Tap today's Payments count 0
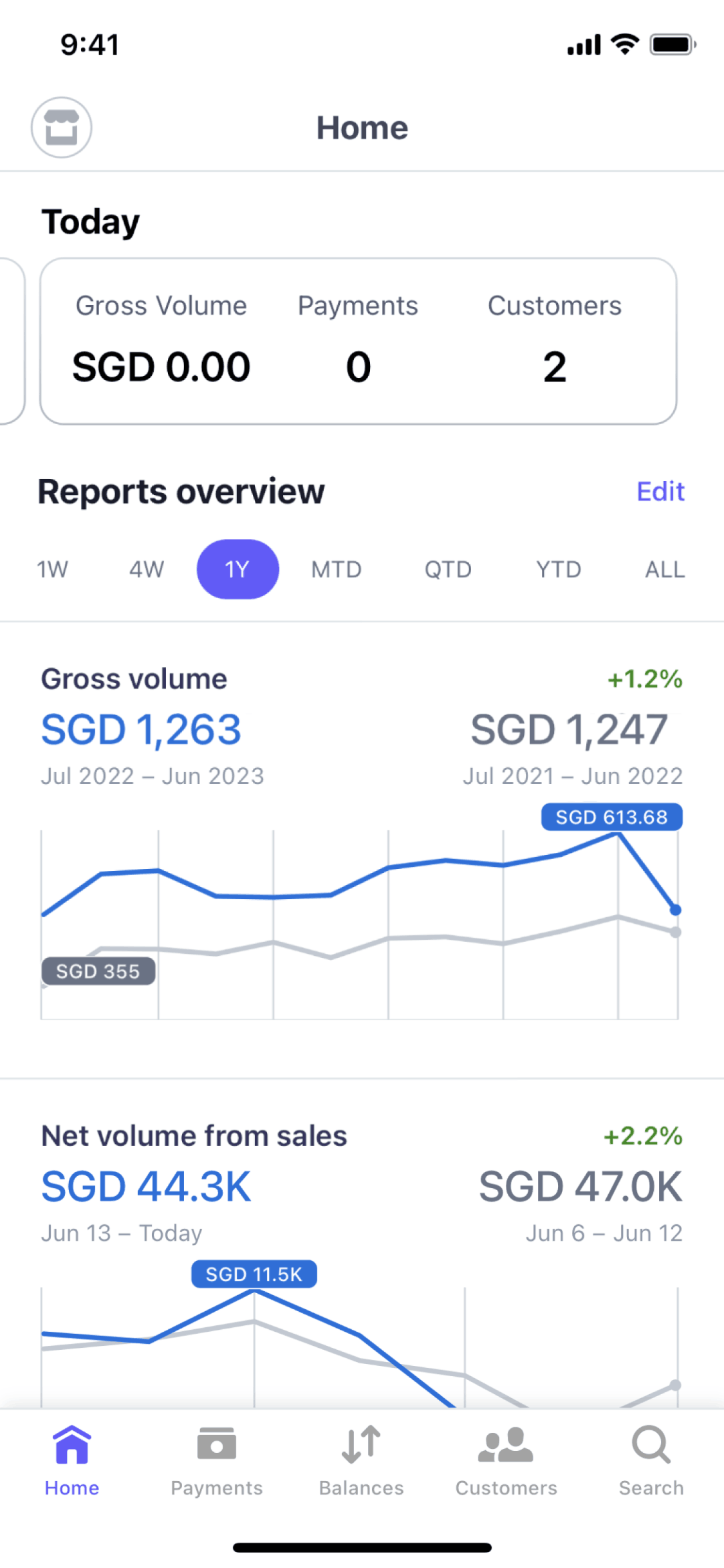 coord(358,367)
